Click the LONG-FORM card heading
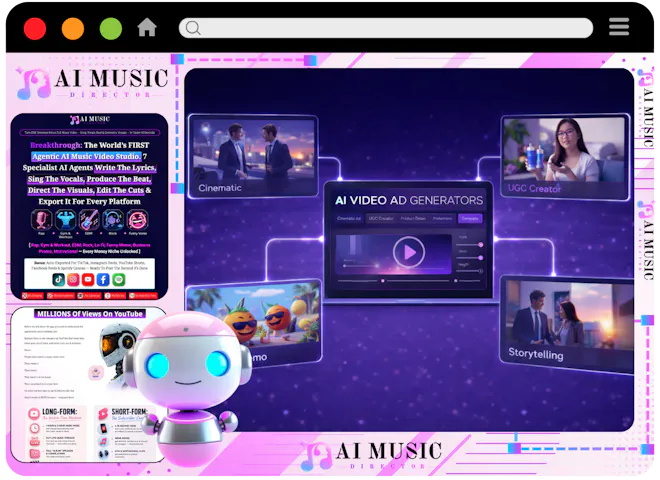The image size is (660, 480). (59, 411)
